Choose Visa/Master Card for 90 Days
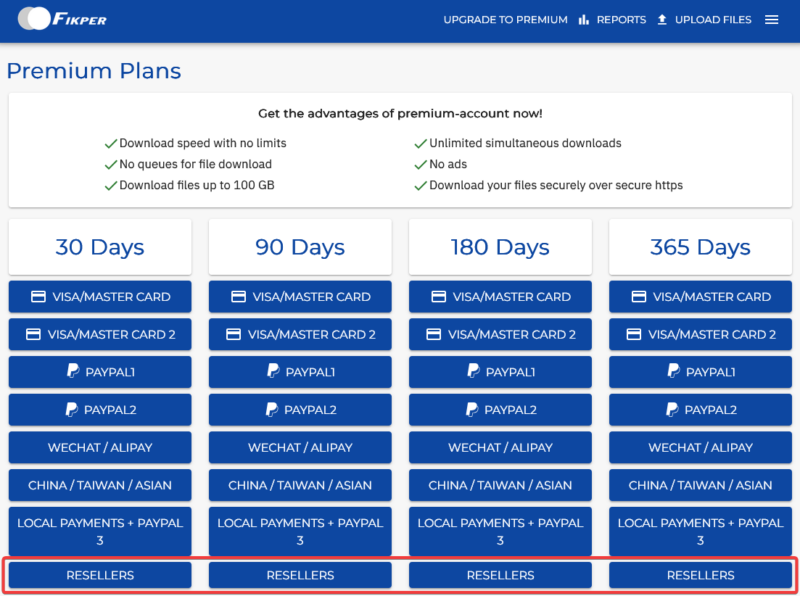 click(300, 296)
